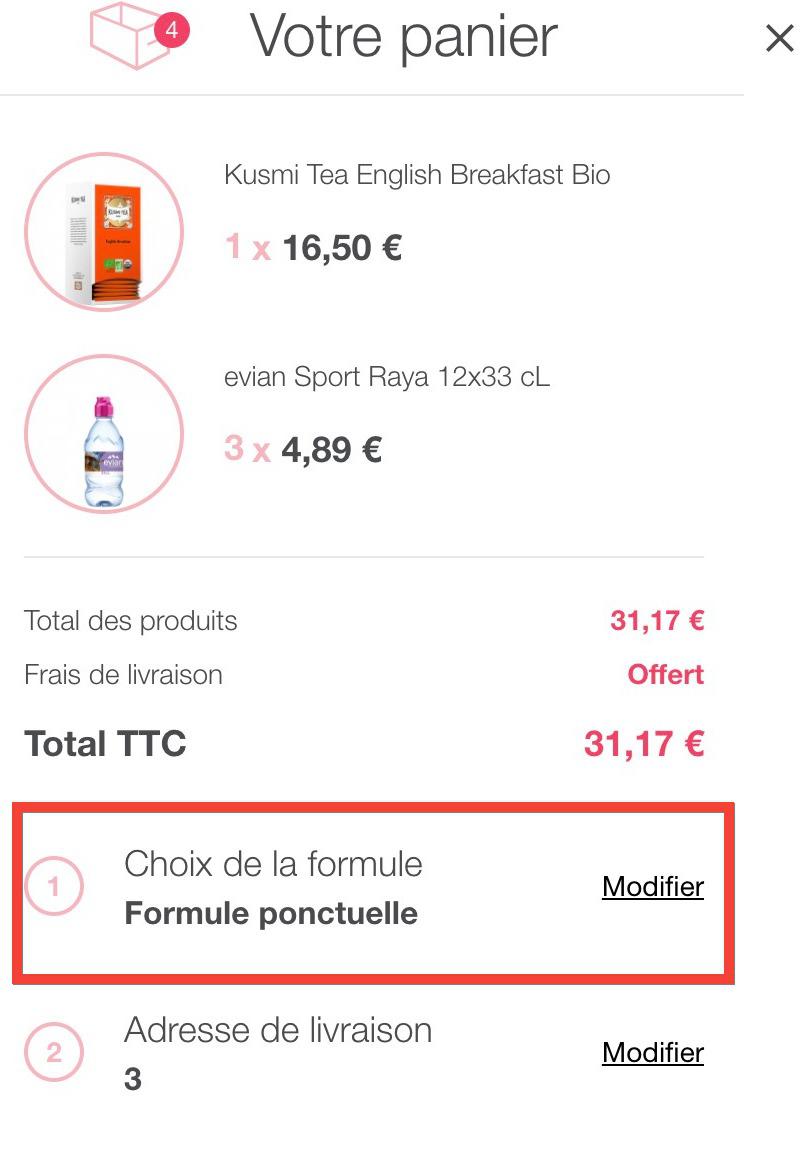The height and width of the screenshot is (1156, 808).
Task: Select the step 2 circle icon
Action: tap(54, 1052)
